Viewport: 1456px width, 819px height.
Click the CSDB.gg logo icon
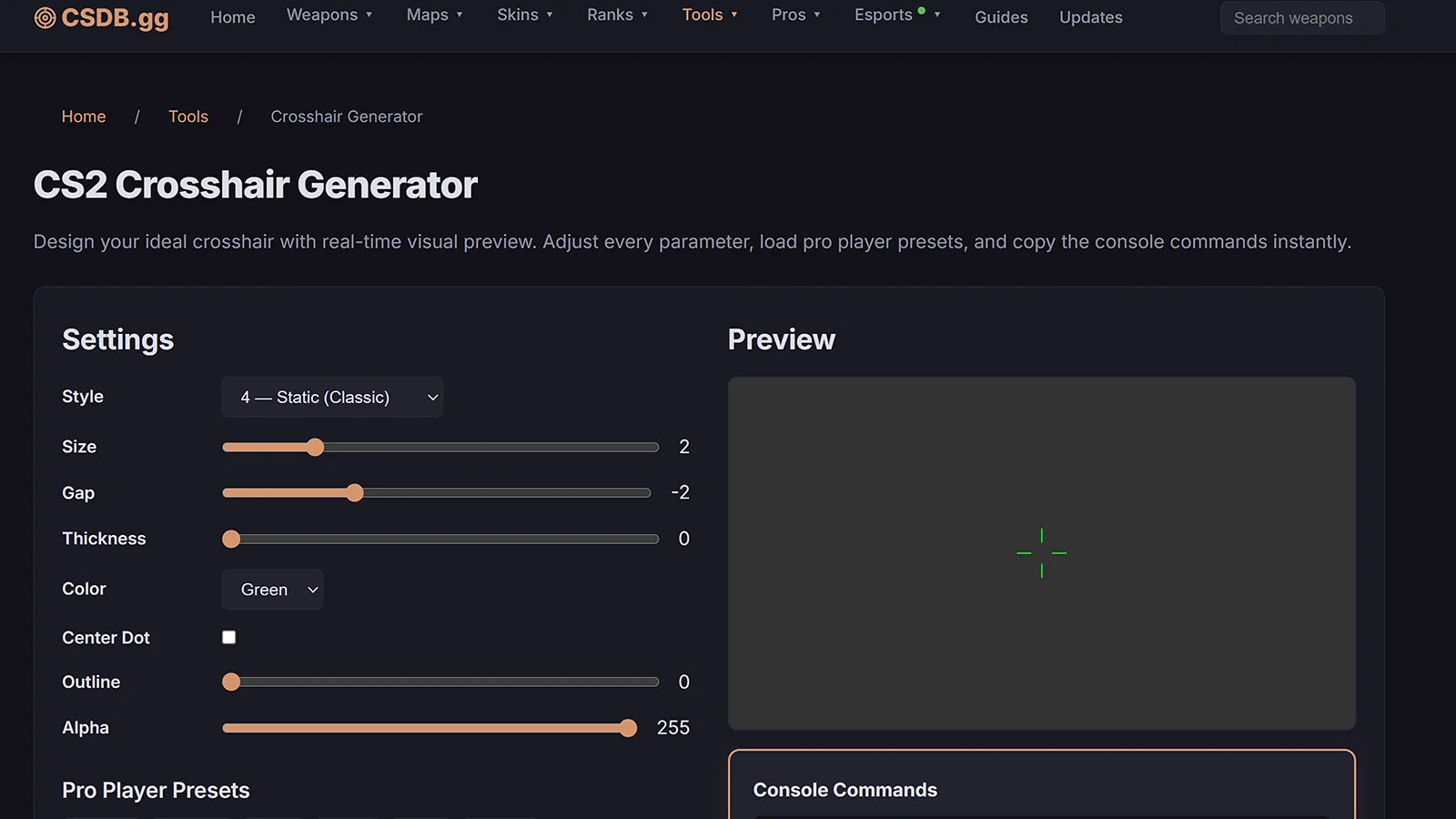point(45,17)
